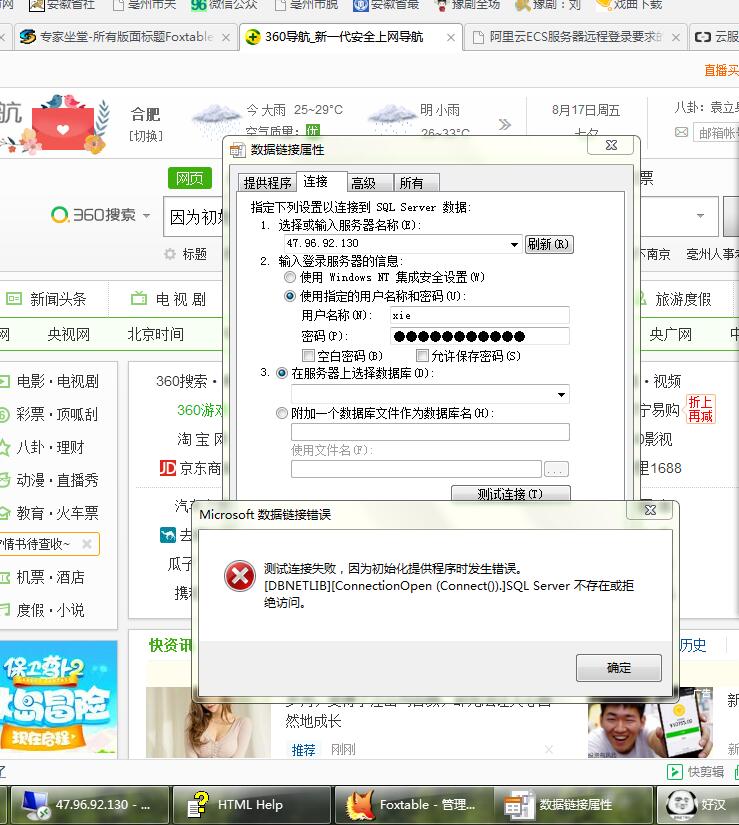Select the attach database file radio button
This screenshot has height=825, width=739.
pos(281,413)
